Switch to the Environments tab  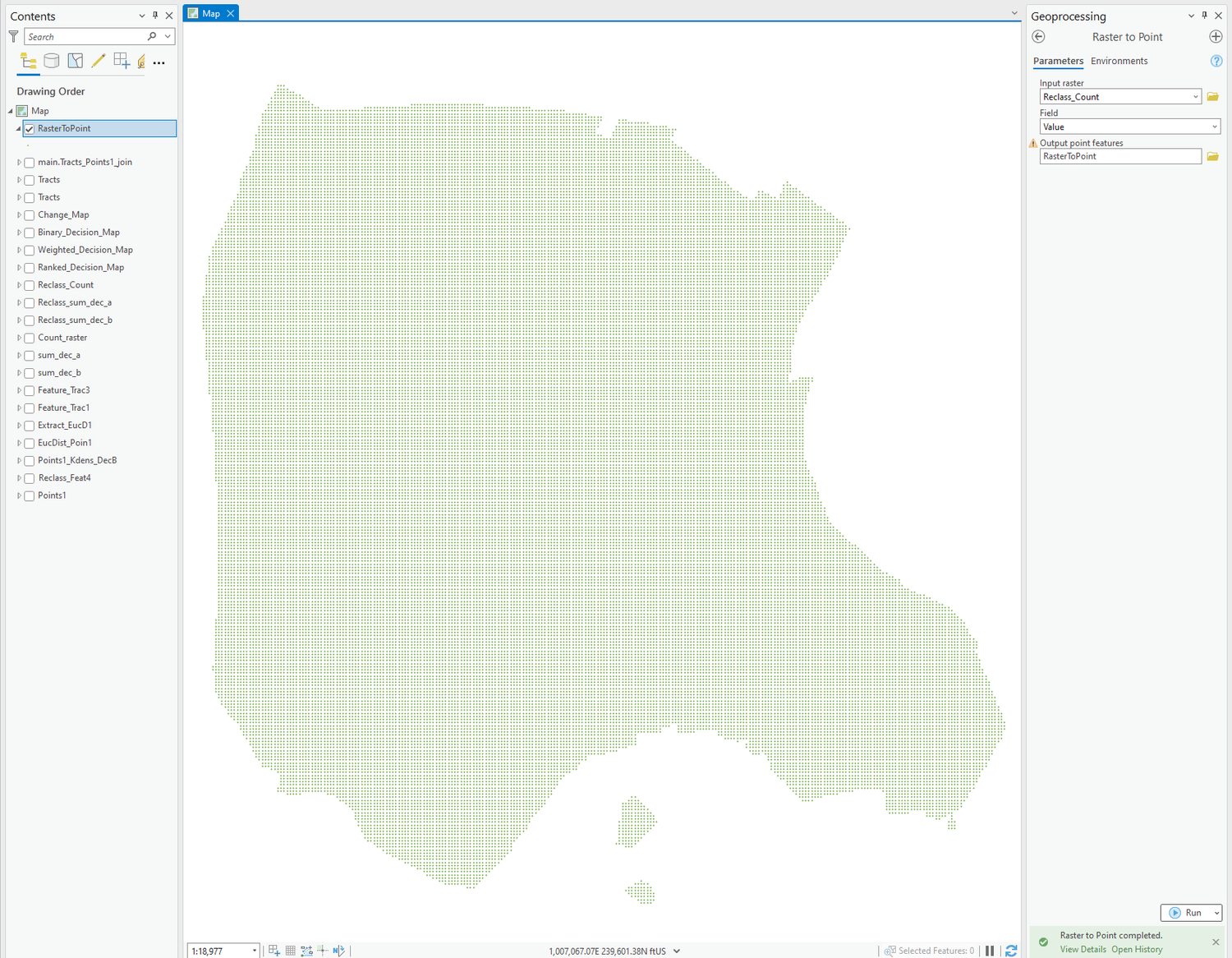[x=1119, y=61]
